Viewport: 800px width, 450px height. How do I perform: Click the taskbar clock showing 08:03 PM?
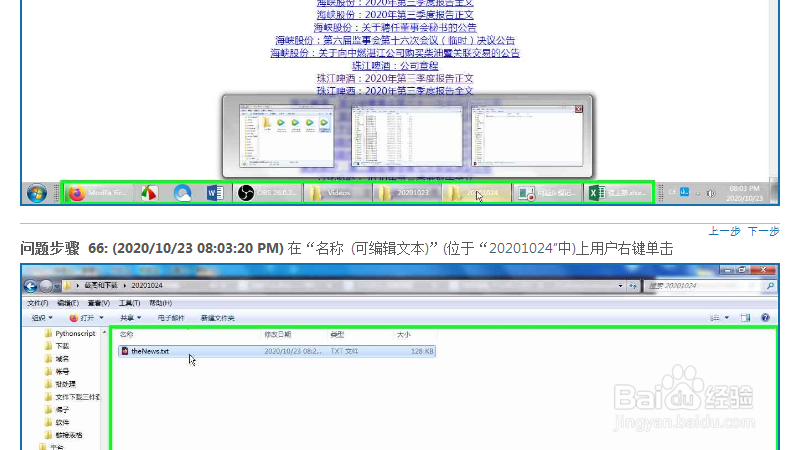click(x=744, y=193)
